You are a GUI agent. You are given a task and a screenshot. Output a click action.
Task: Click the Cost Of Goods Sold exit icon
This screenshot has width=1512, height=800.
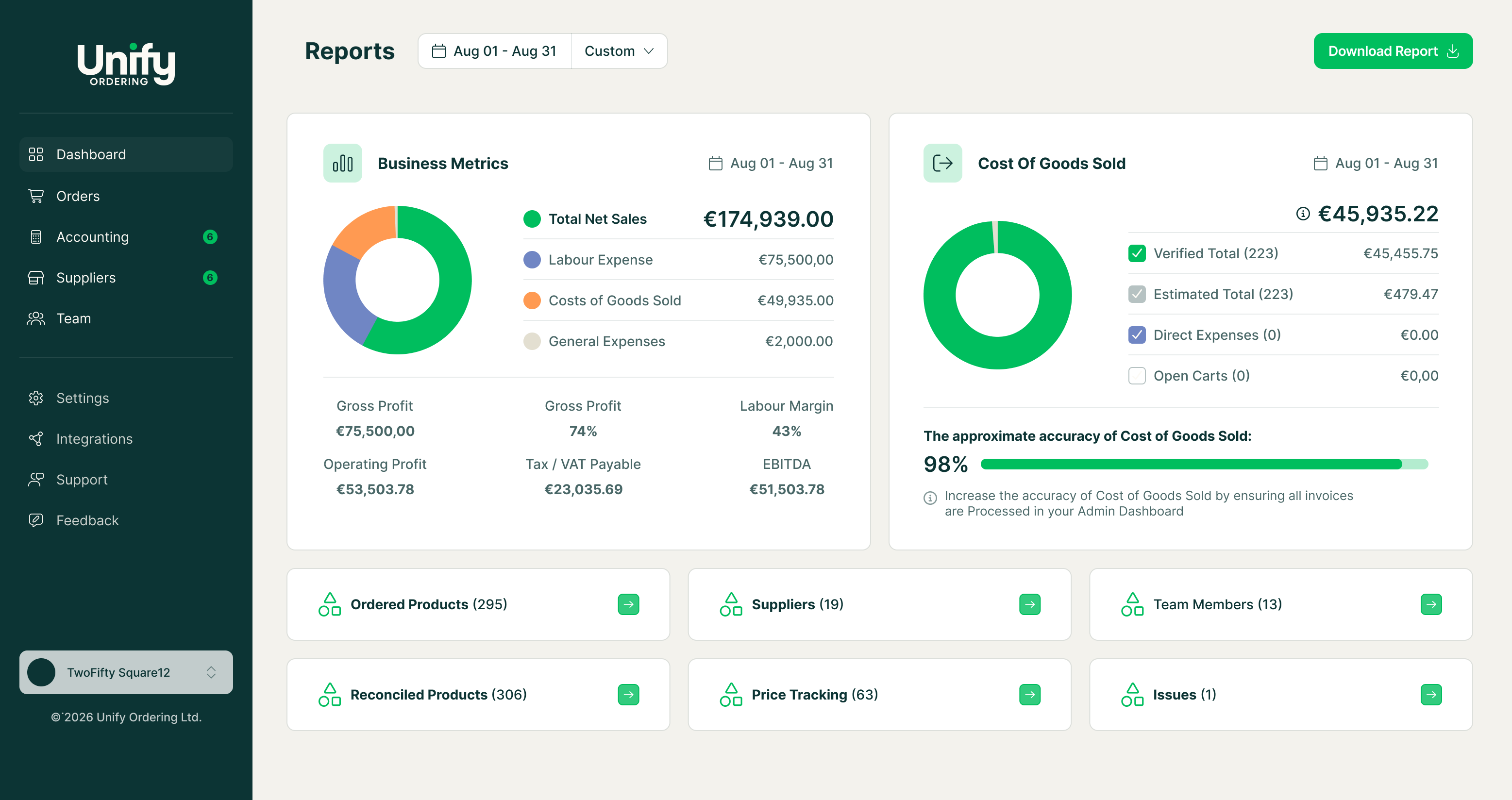pyautogui.click(x=942, y=163)
